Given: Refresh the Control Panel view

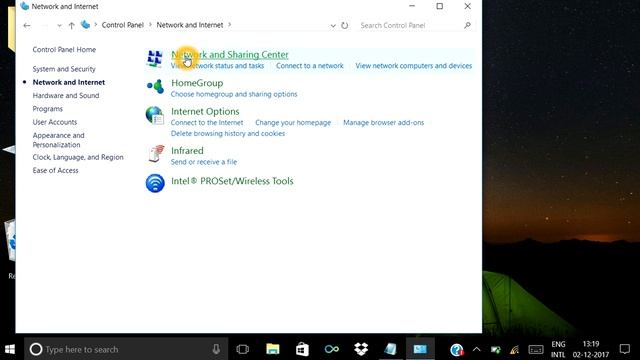Looking at the screenshot, I should click(344, 25).
